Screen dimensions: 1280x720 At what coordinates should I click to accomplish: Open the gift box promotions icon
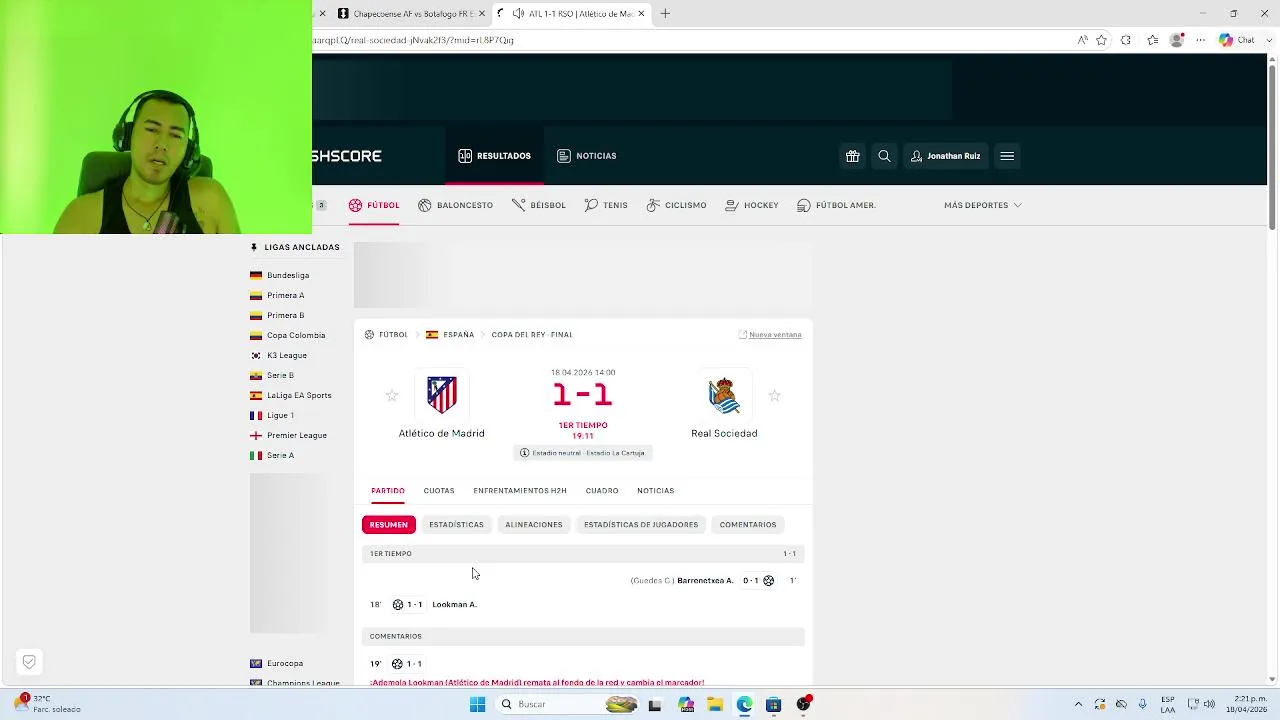852,156
